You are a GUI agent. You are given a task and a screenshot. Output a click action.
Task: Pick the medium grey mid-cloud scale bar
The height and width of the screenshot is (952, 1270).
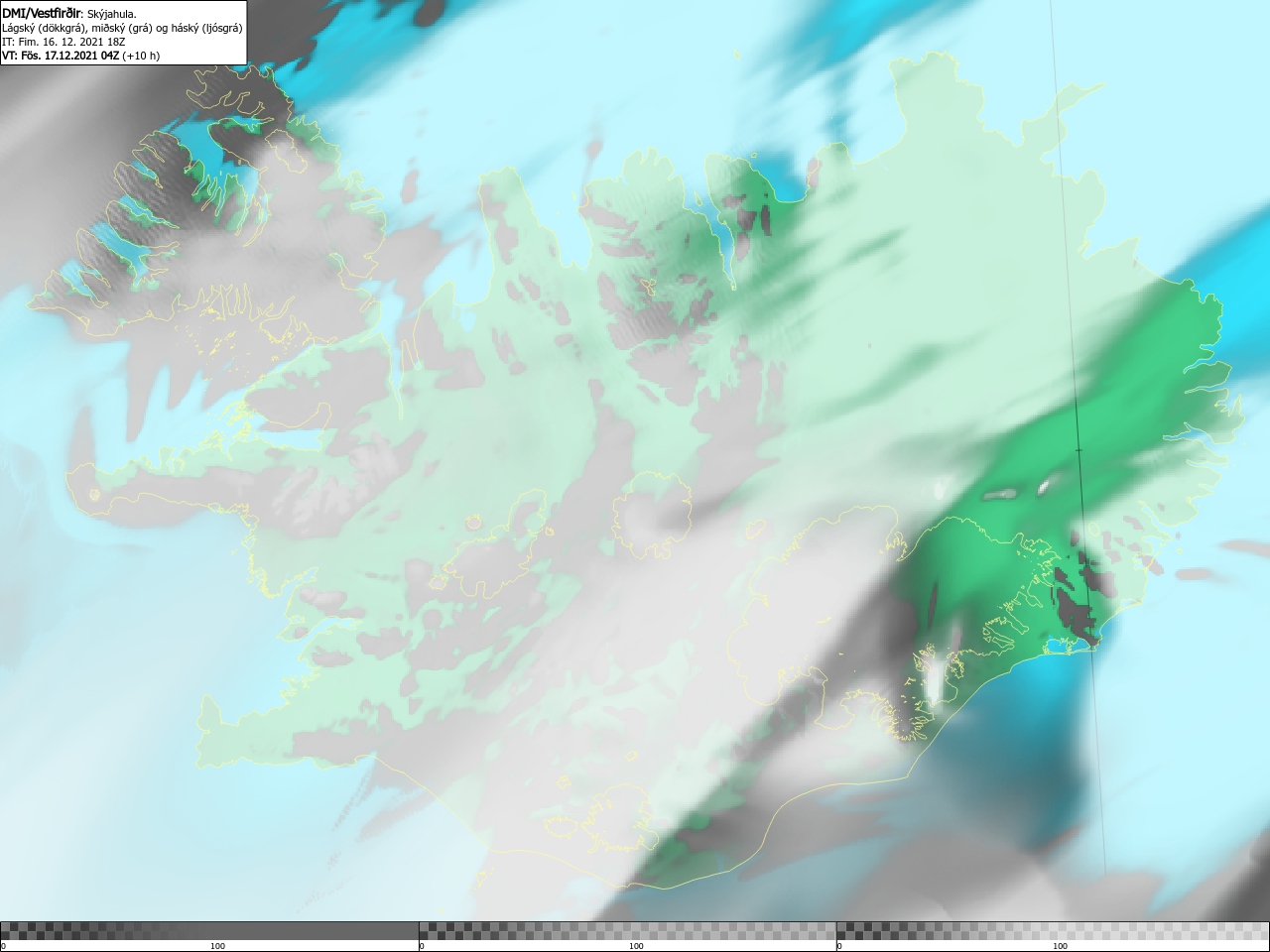tap(627, 931)
